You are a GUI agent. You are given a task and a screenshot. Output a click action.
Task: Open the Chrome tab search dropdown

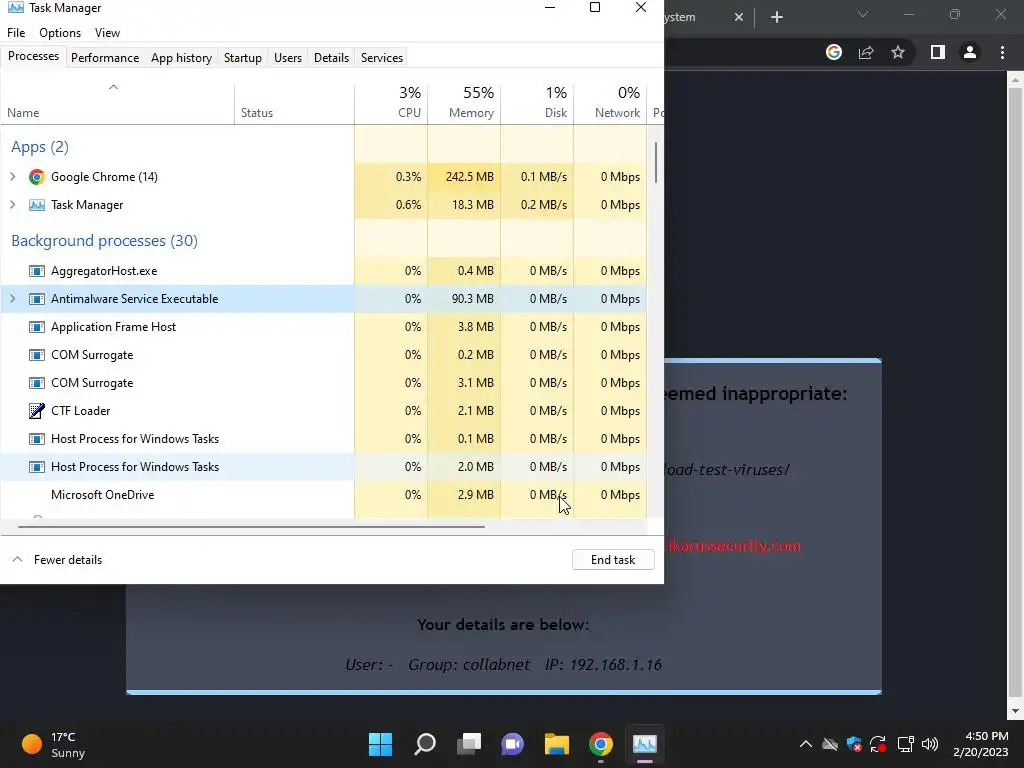[863, 14]
